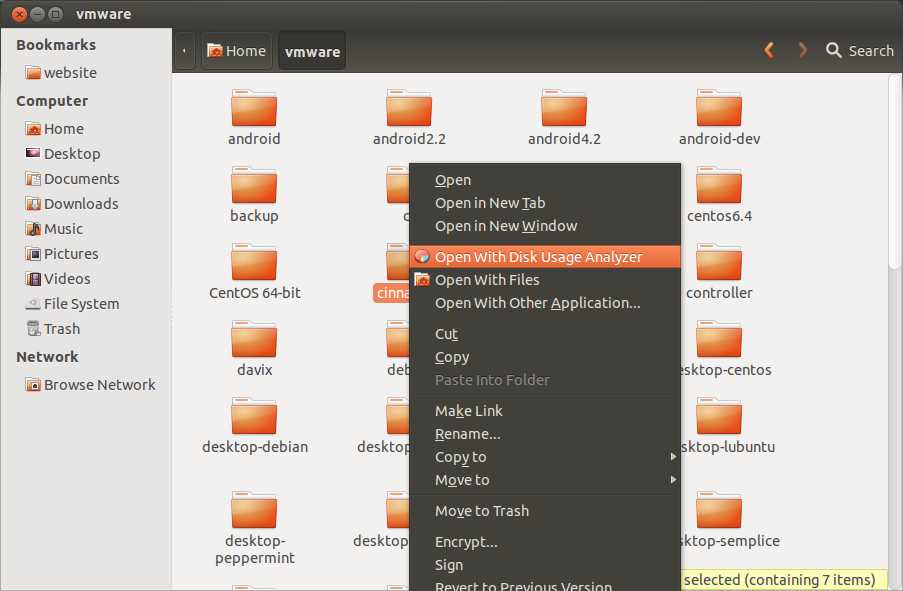Choose Open With Files
The height and width of the screenshot is (591, 903).
point(545,280)
